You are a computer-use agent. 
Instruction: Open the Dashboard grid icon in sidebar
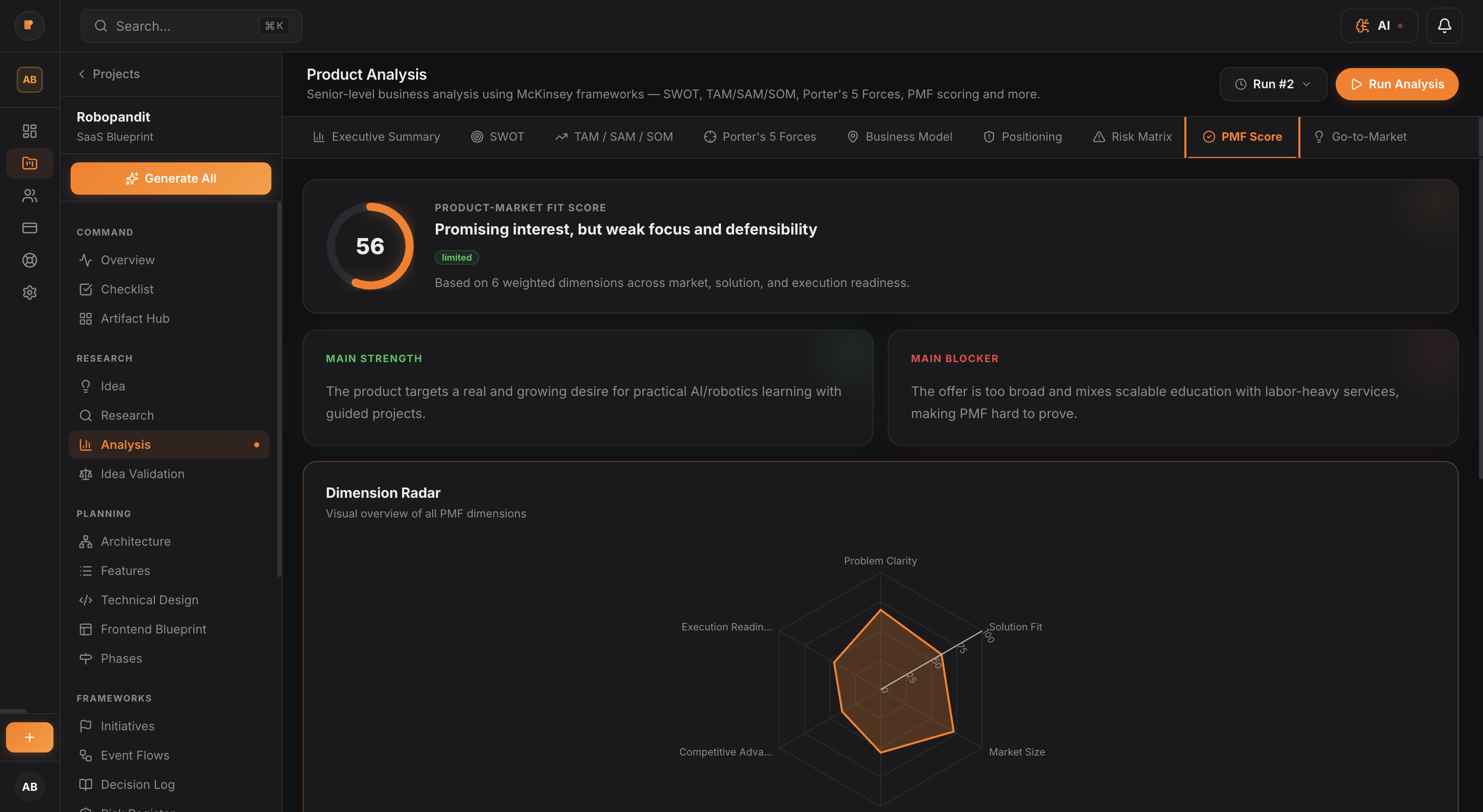[x=29, y=131]
